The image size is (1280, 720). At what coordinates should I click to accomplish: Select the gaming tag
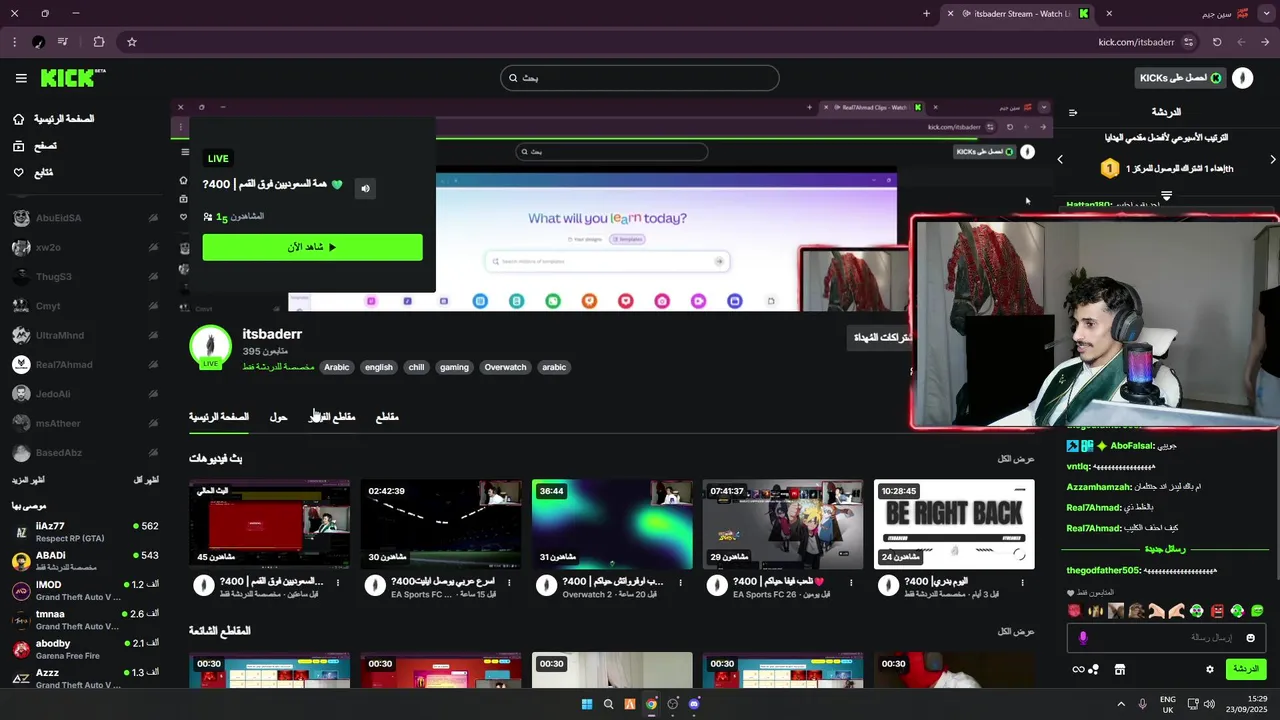click(x=454, y=367)
